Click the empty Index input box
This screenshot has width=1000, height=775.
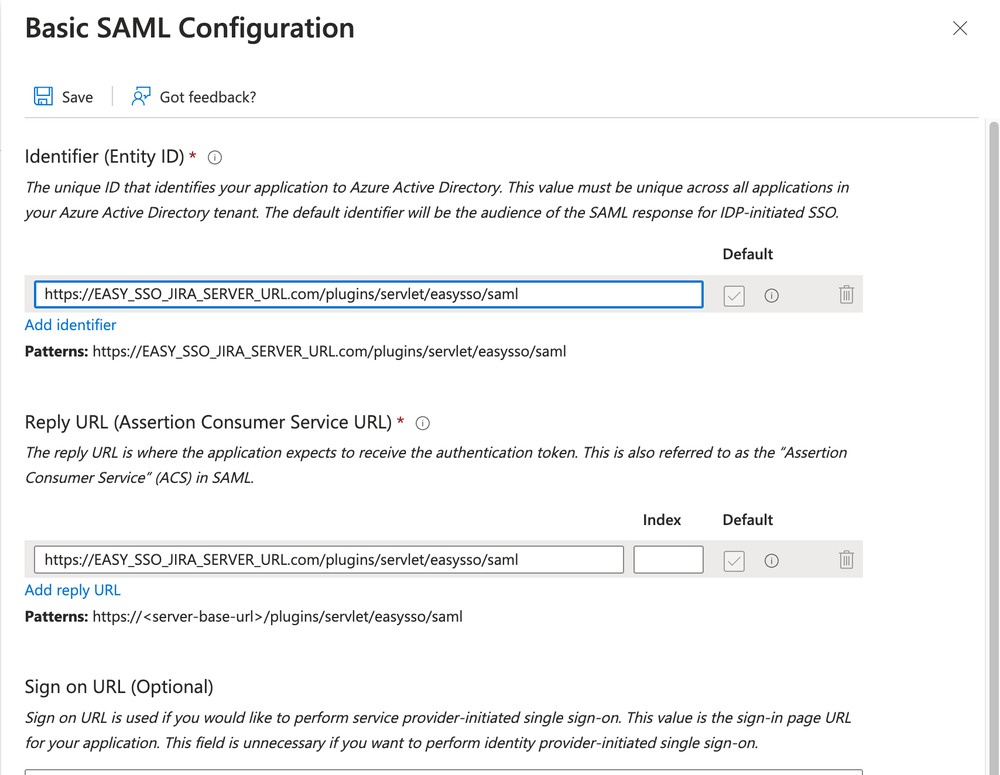pyautogui.click(x=668, y=559)
